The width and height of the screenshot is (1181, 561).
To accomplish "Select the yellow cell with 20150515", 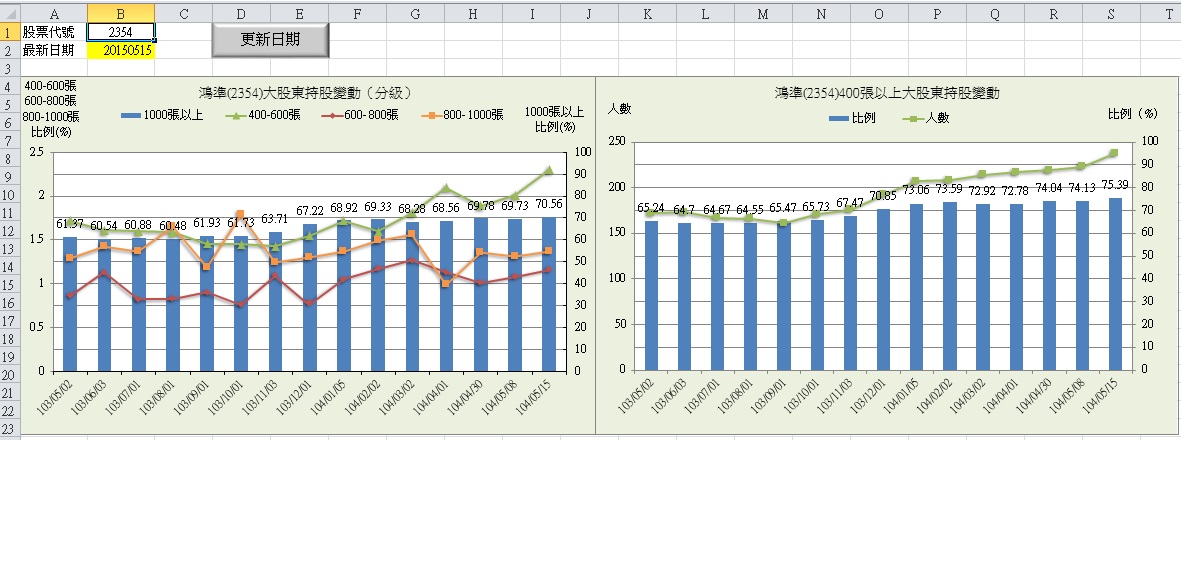I will tap(121, 50).
